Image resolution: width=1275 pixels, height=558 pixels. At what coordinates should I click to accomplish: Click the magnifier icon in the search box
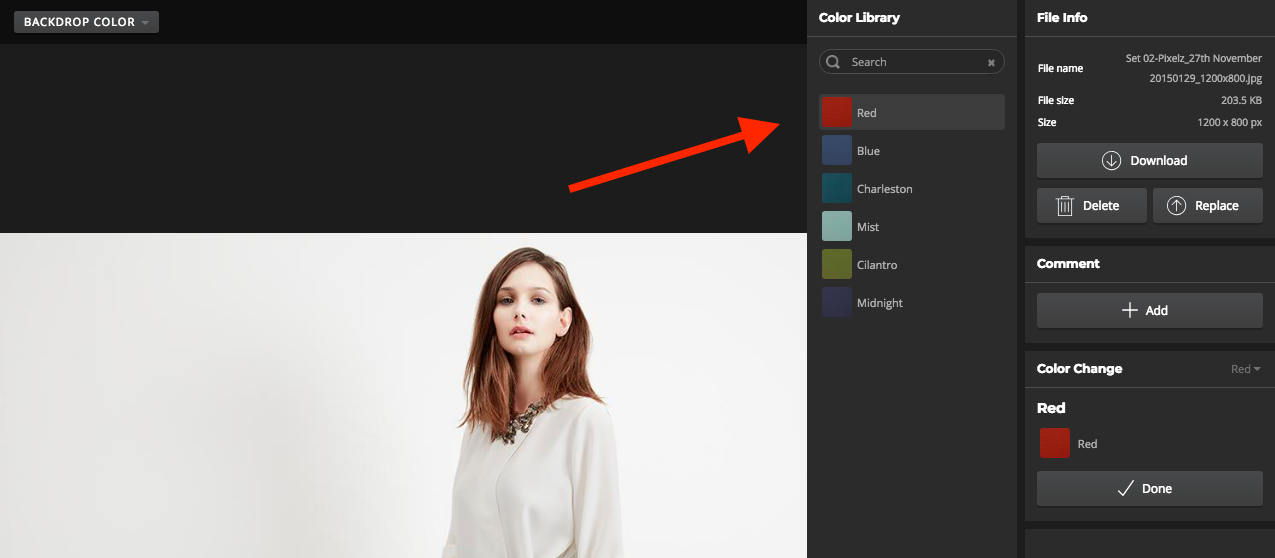(x=833, y=62)
